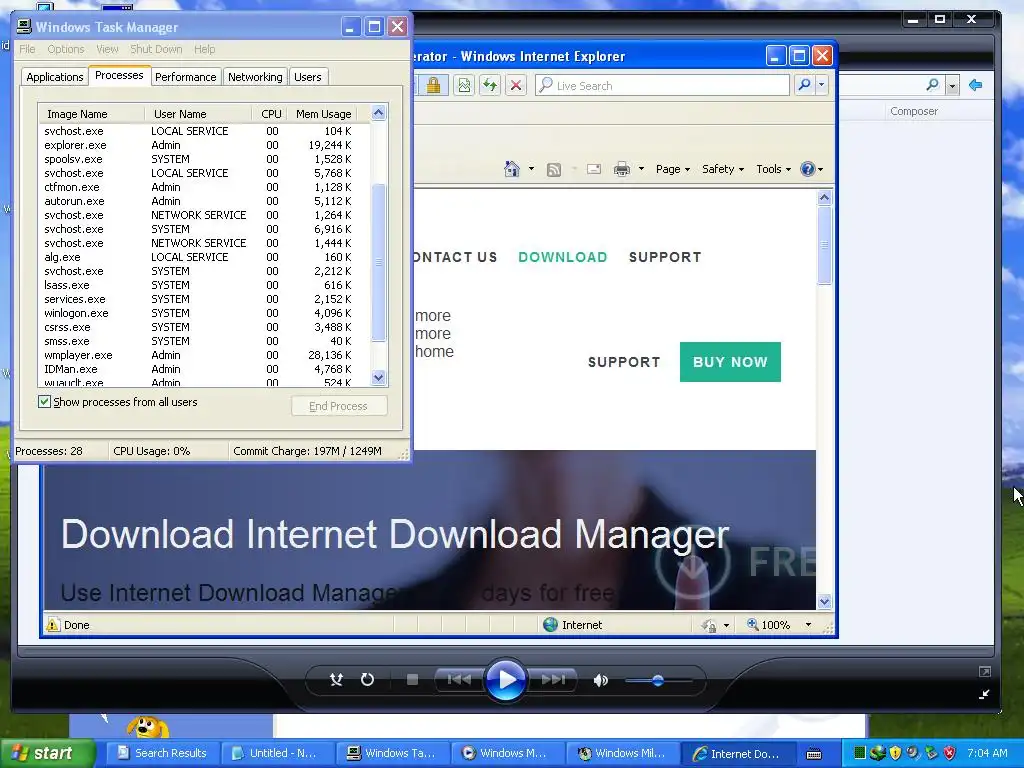Open Task Manager Shut Down menu
Image resolution: width=1024 pixels, height=768 pixels.
156,49
